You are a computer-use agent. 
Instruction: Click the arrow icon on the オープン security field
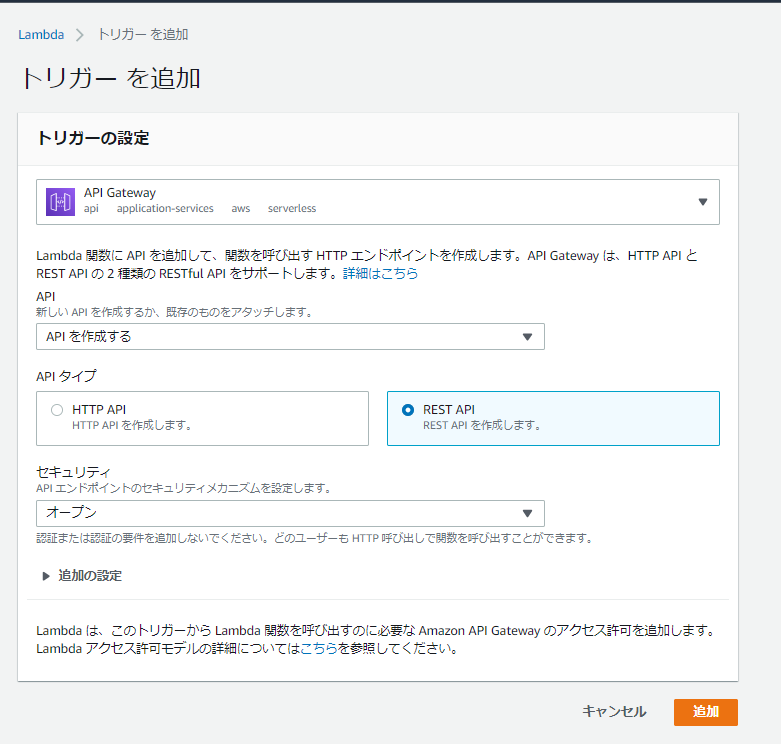[x=528, y=514]
